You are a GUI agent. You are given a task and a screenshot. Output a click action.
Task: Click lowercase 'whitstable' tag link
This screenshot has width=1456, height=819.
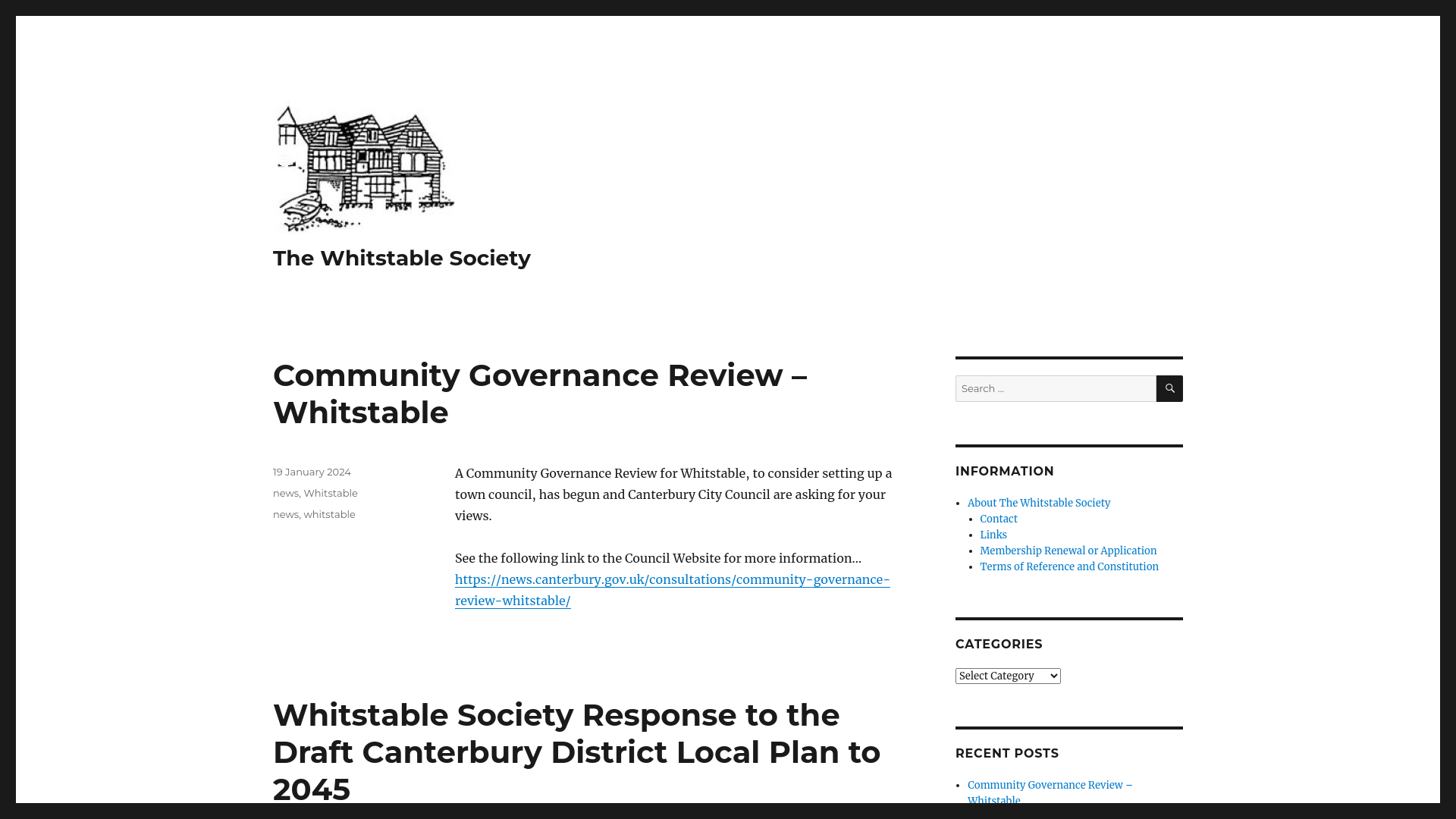tap(329, 514)
